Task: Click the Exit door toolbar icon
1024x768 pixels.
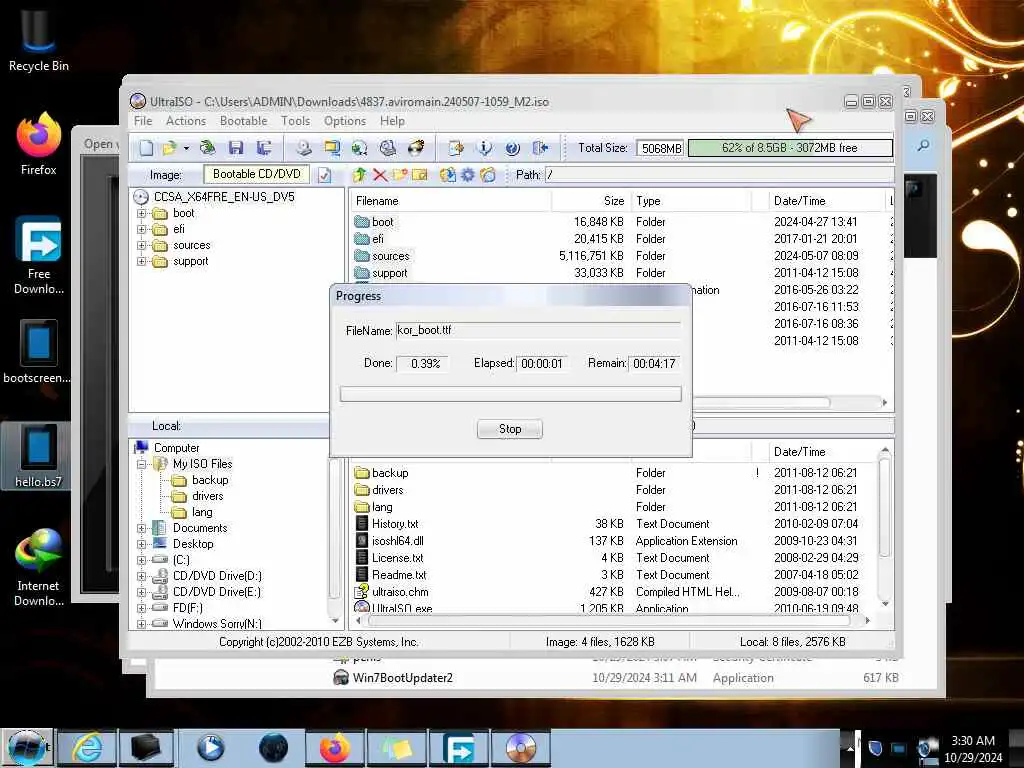Action: [540, 148]
